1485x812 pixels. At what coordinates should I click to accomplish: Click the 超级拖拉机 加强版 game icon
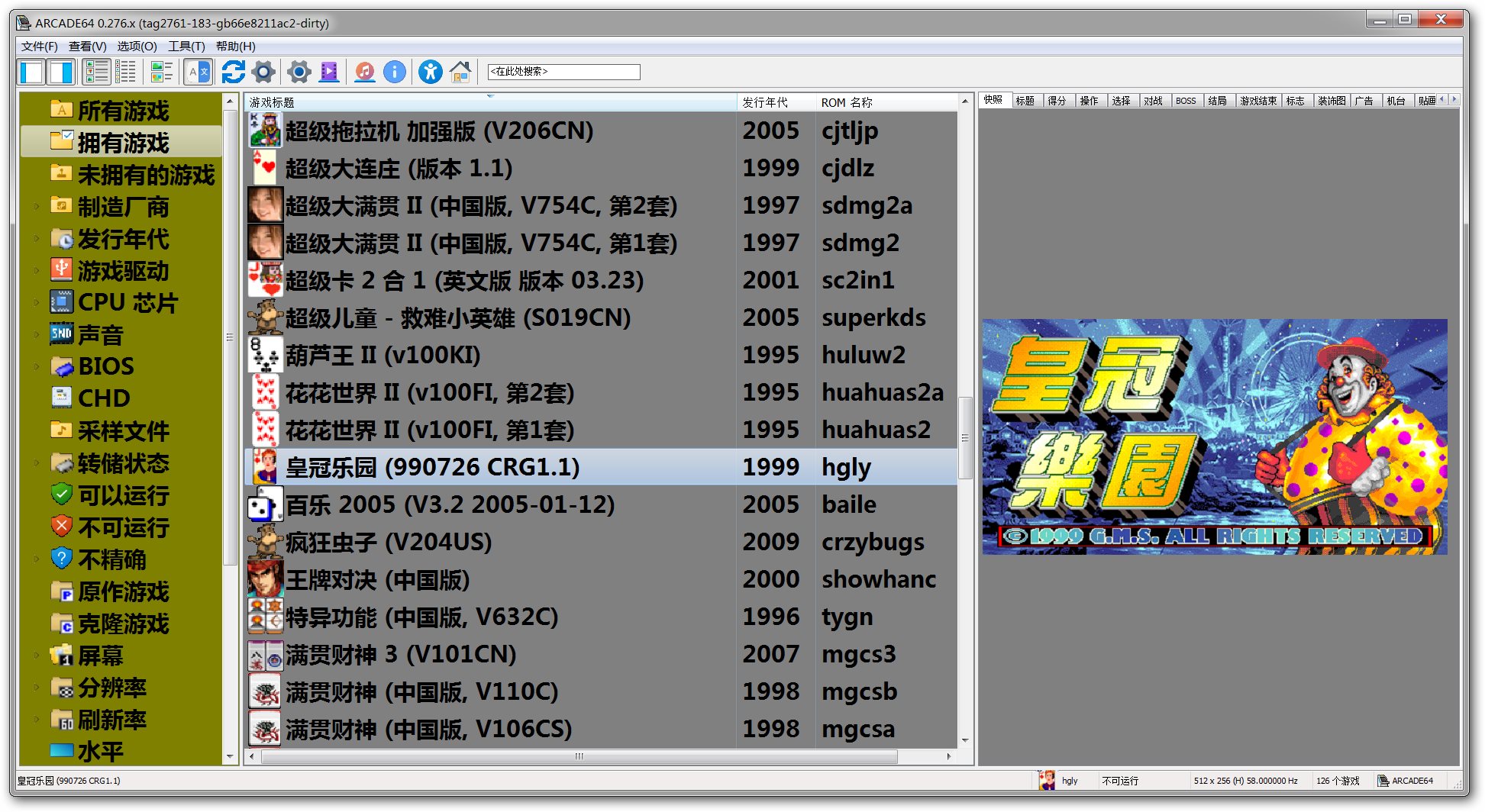(265, 130)
